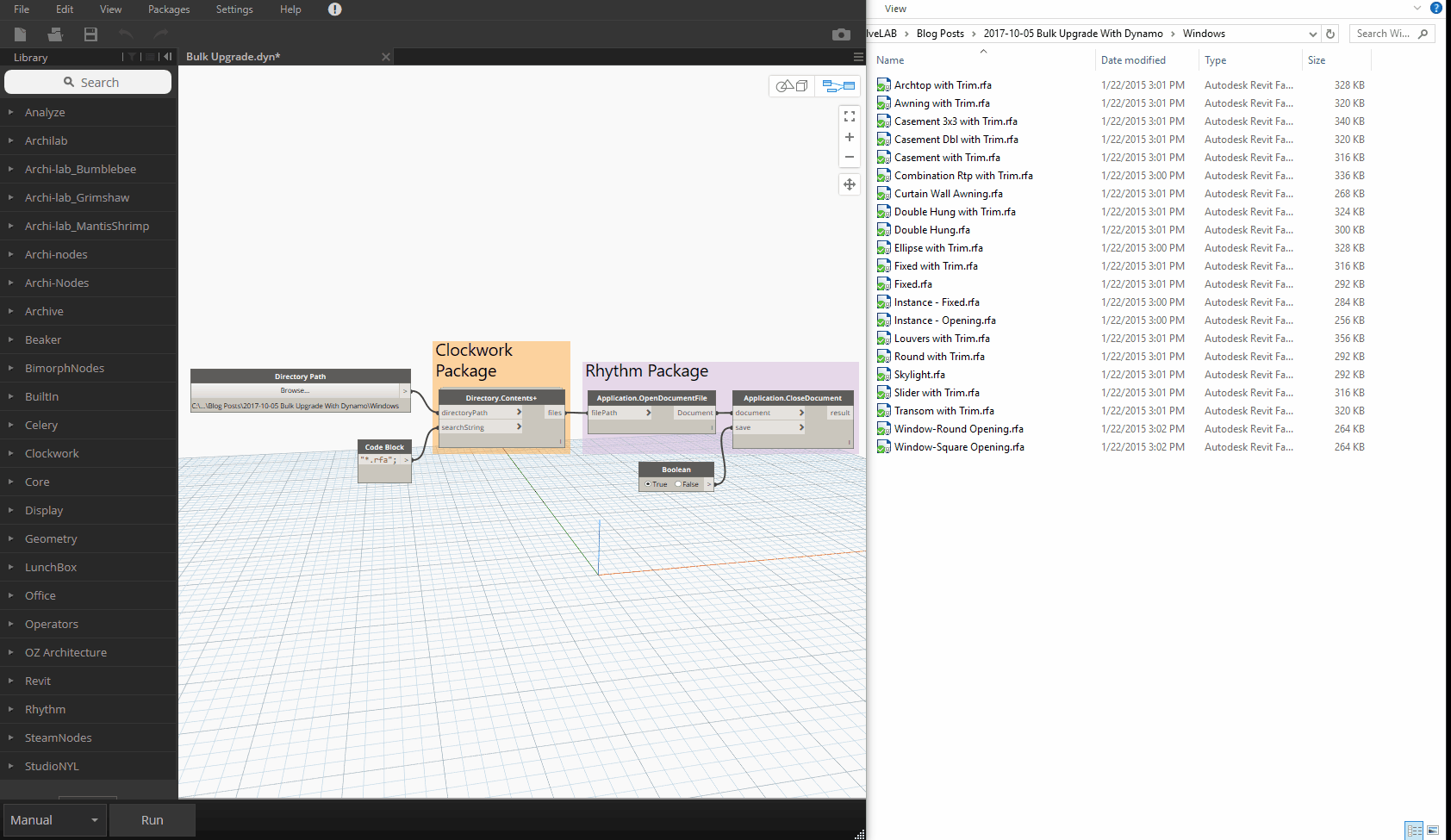This screenshot has height=840, width=1451.
Task: Click the library list view icon
Action: point(150,57)
